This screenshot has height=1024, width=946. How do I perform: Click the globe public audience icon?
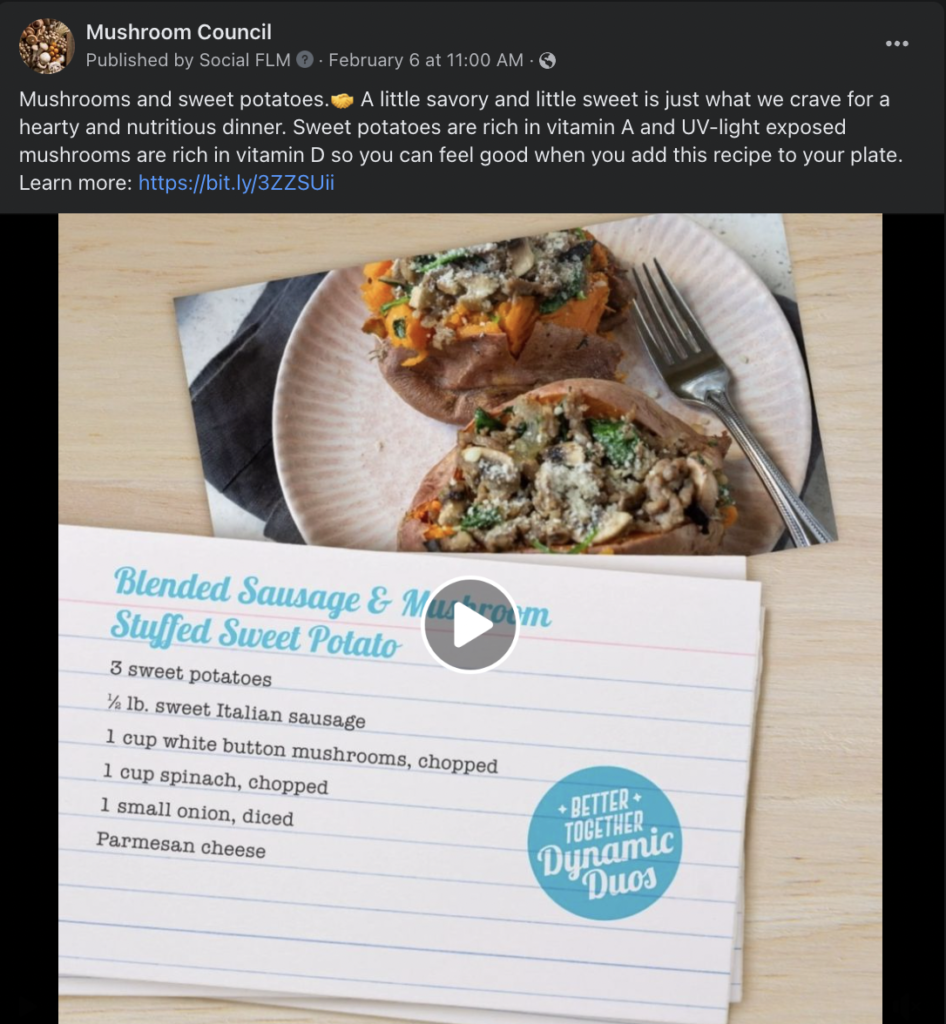547,61
